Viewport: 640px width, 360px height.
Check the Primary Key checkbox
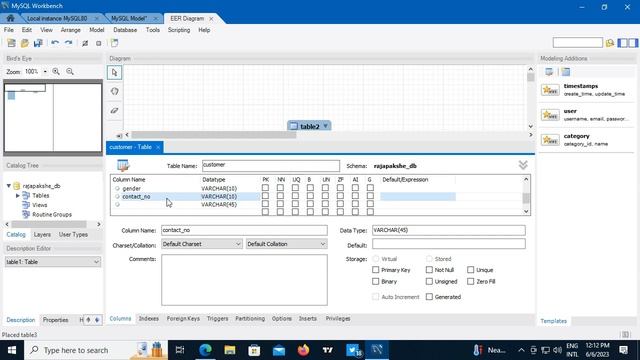click(x=376, y=270)
